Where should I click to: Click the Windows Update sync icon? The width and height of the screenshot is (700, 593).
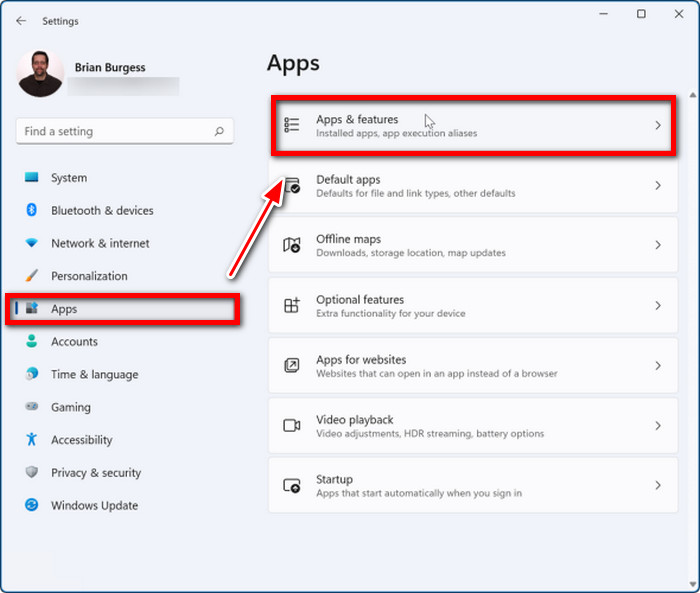pos(32,505)
